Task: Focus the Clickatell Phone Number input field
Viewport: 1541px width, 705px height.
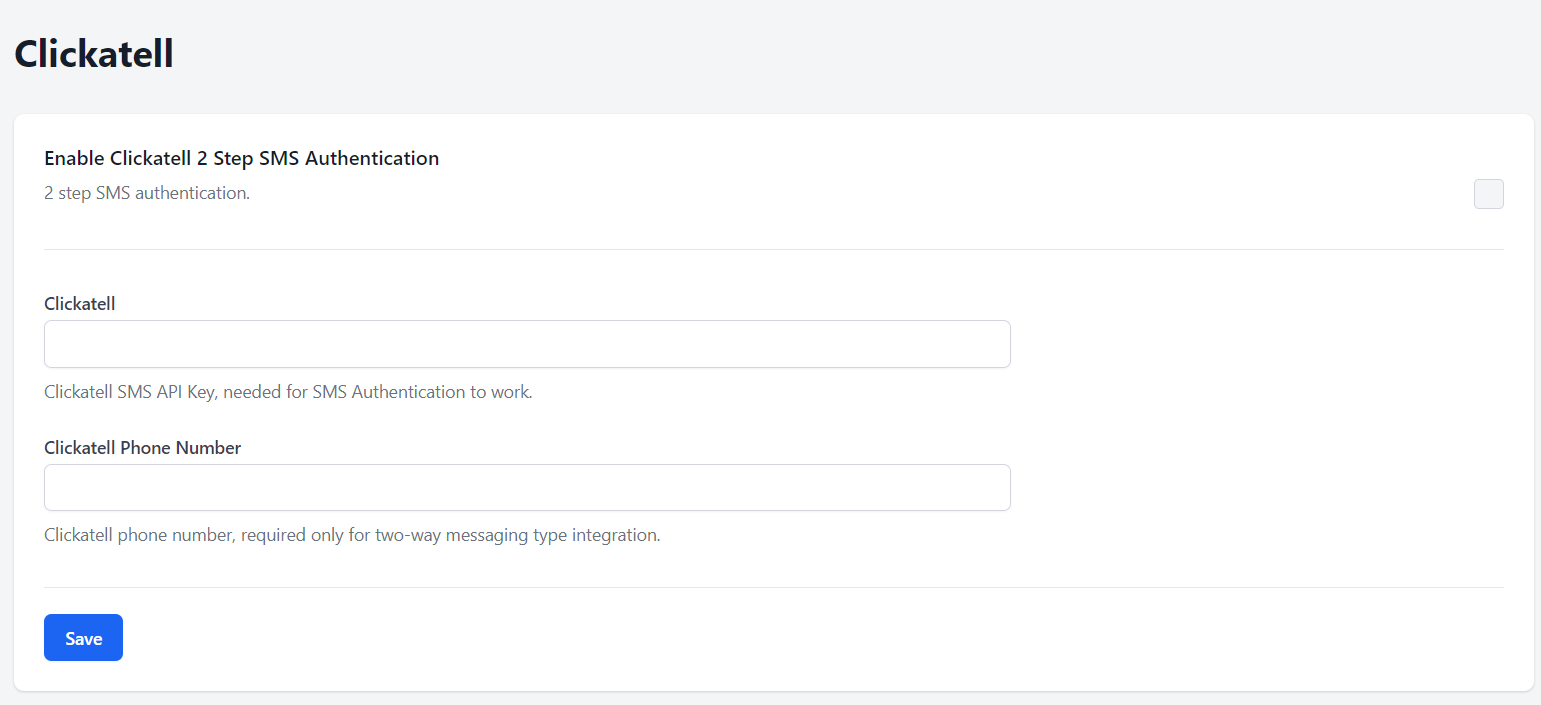Action: (x=527, y=488)
